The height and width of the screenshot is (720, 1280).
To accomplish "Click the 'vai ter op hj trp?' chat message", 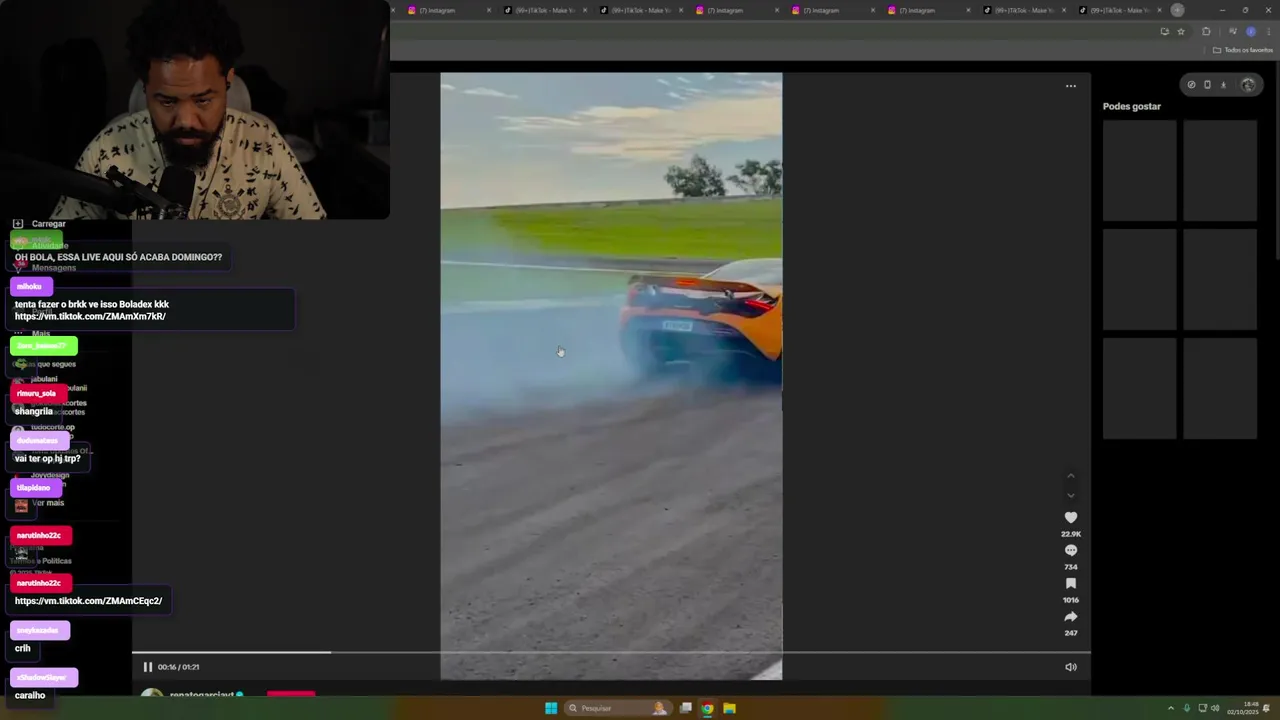I will tap(47, 459).
